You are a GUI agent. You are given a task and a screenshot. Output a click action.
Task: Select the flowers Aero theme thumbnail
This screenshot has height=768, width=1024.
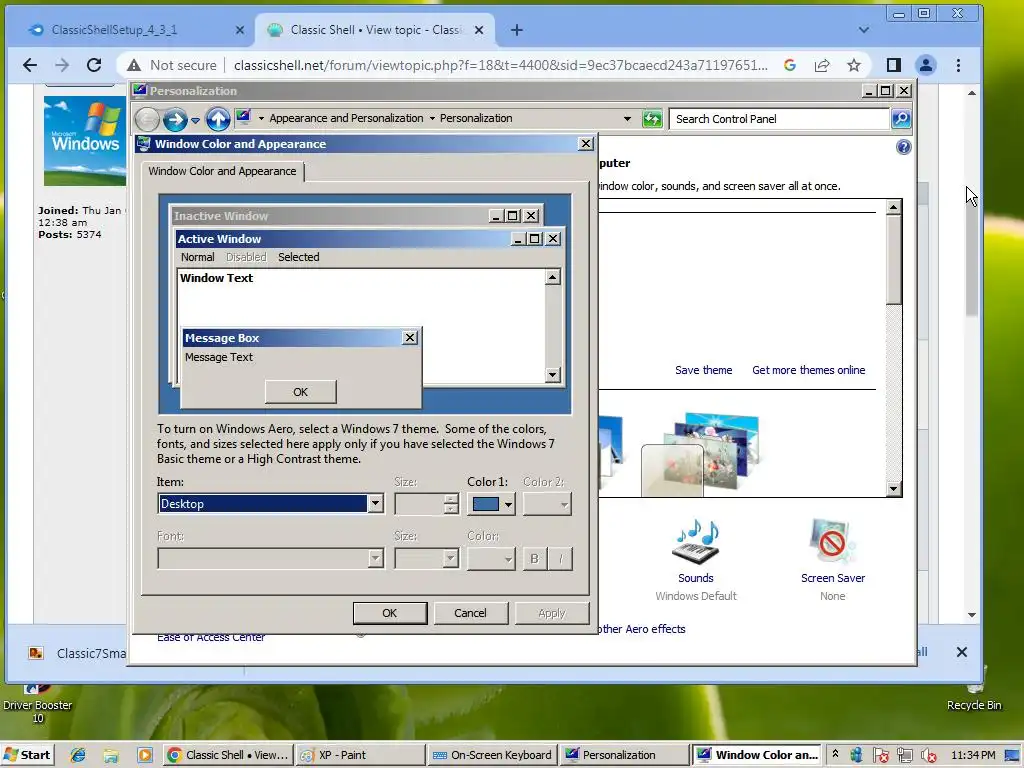[702, 453]
